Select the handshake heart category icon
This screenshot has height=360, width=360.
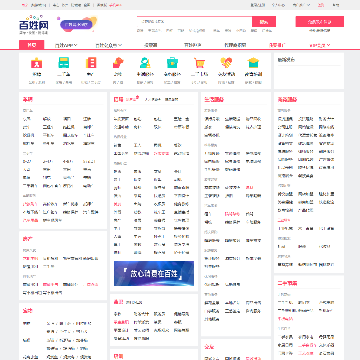pos(226,62)
